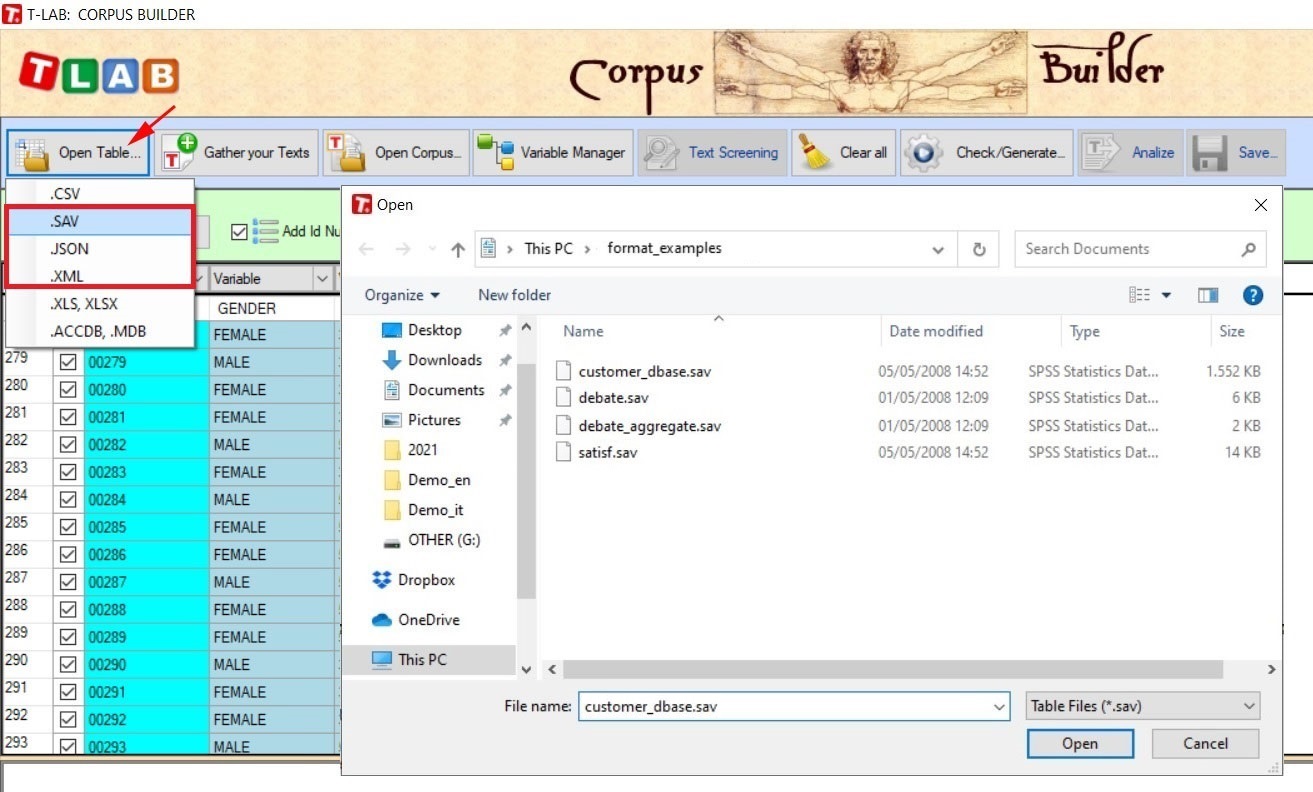The image size is (1313, 792).
Task: Choose .XML from Open Table menu
Action: point(100,276)
